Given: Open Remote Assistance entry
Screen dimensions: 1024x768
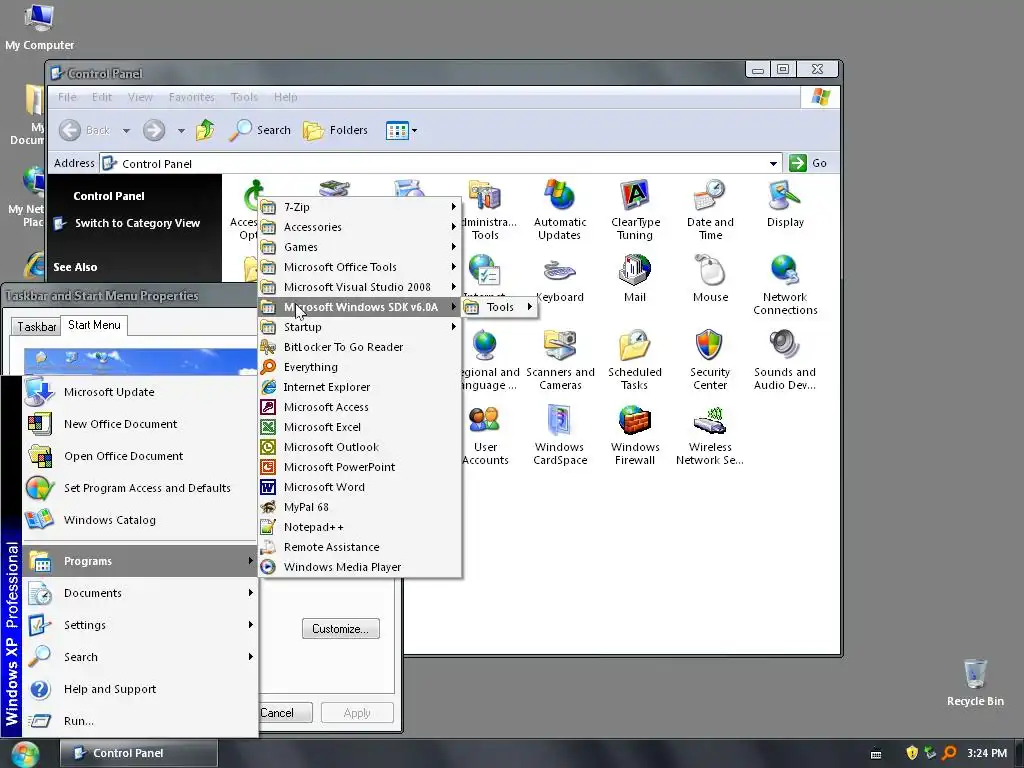Looking at the screenshot, I should [360, 547].
